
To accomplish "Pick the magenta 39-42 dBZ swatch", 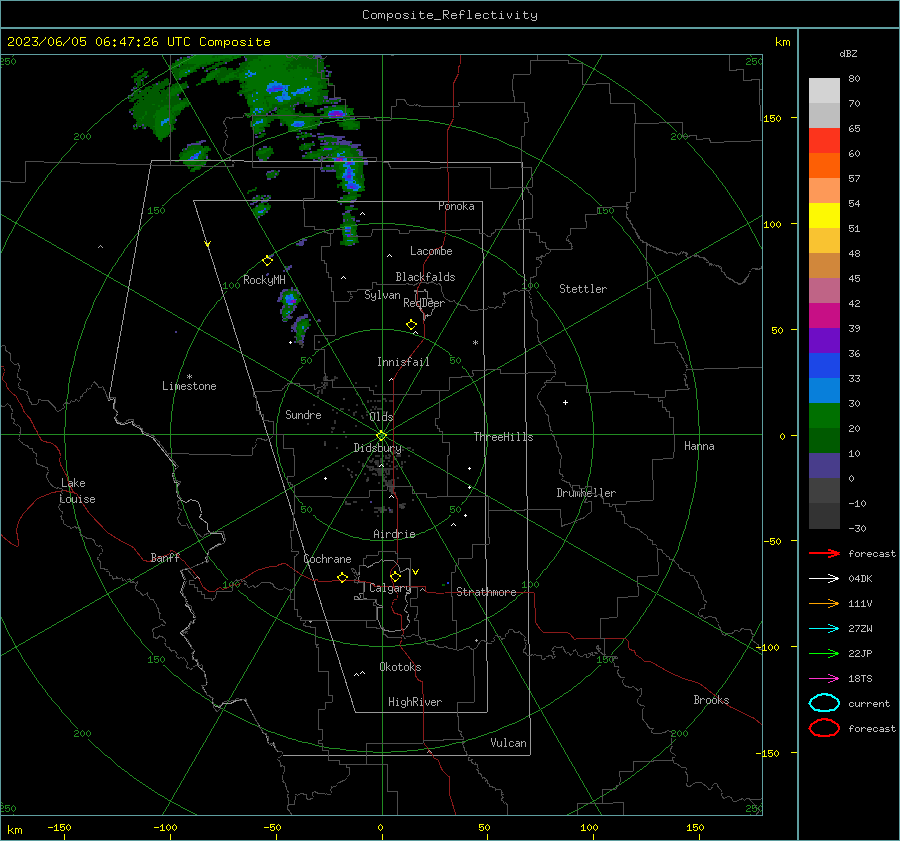I will [824, 316].
